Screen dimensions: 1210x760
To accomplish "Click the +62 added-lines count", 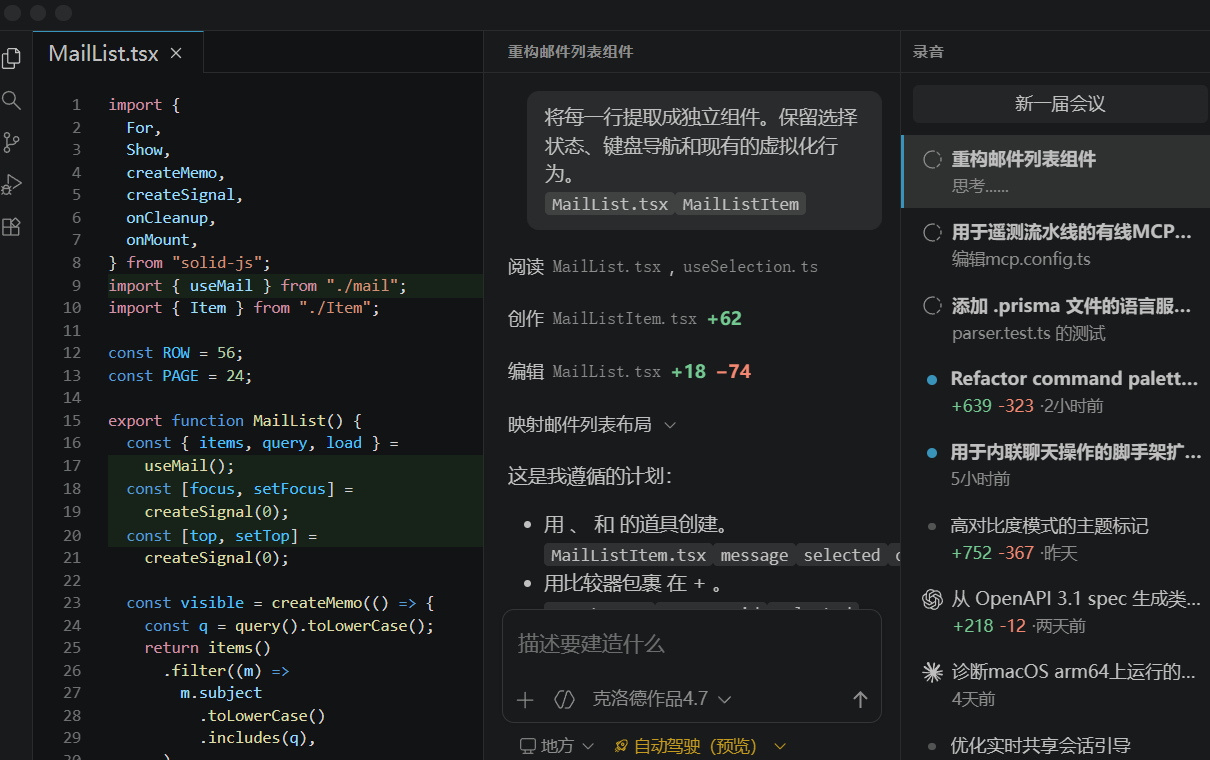I will (724, 319).
